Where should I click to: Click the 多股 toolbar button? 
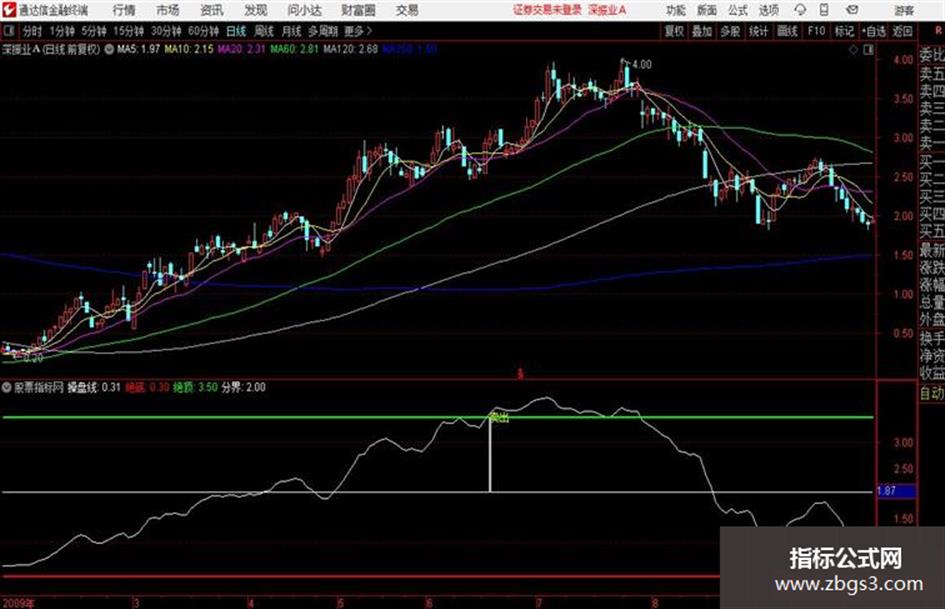coord(730,31)
